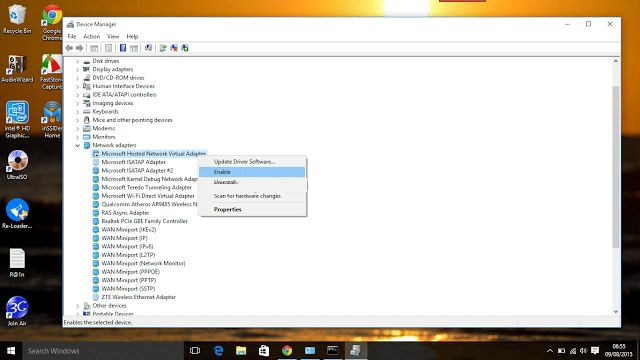Open the Action menu
Viewport: 640px width, 360px height.
(x=91, y=36)
